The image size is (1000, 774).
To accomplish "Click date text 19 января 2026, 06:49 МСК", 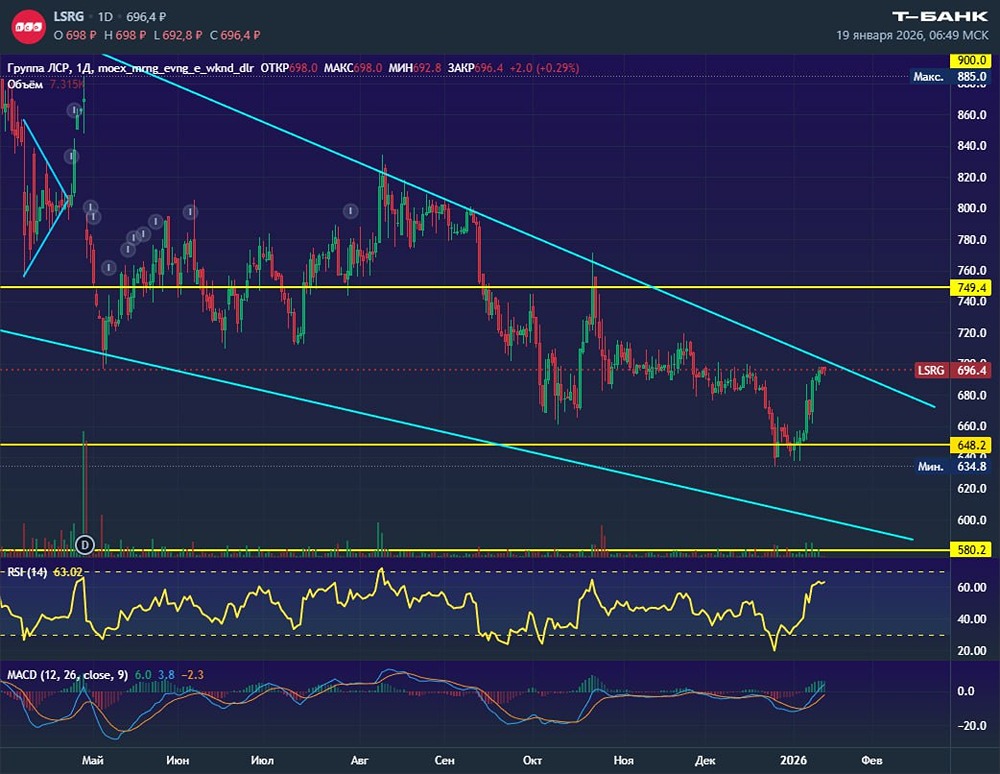I will (x=912, y=35).
